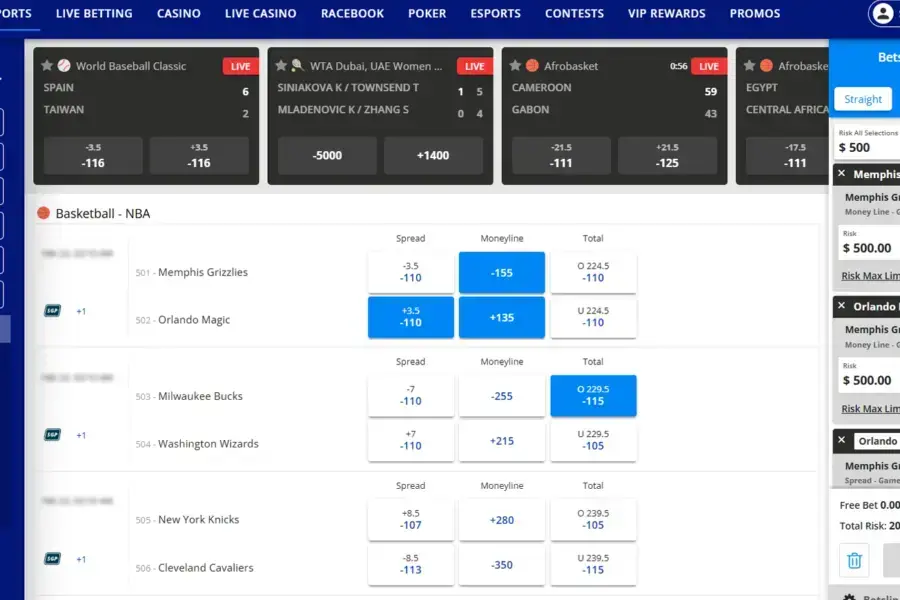Navigate to Racebook
This screenshot has width=900, height=600.
352,13
